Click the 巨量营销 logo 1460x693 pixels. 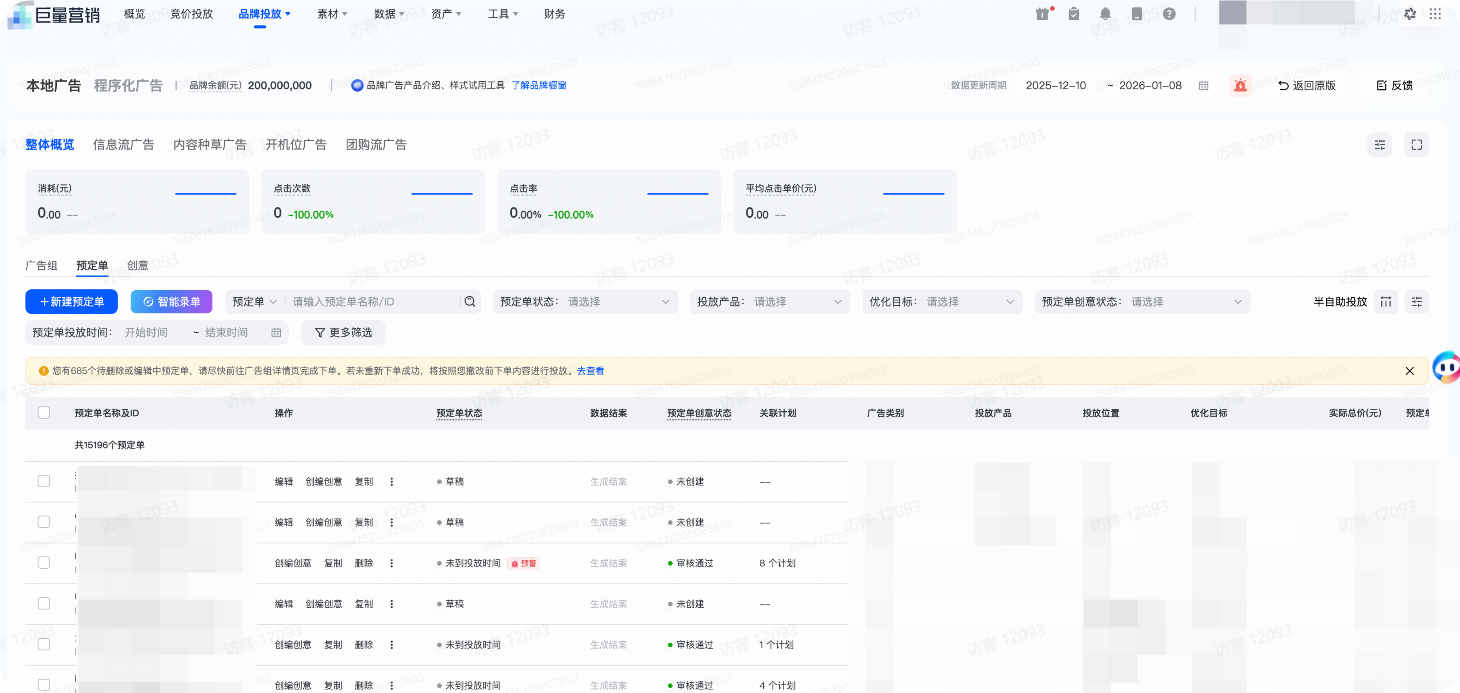click(x=53, y=14)
